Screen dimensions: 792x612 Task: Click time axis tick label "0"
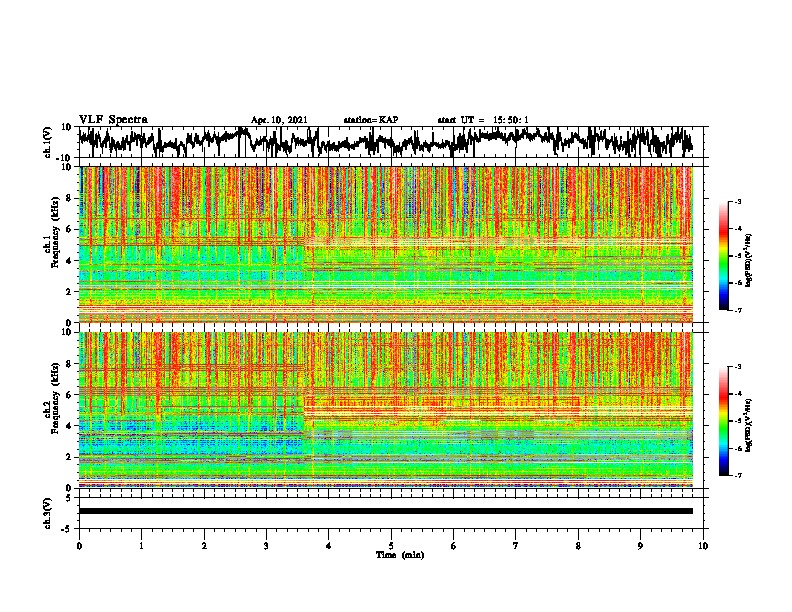79,546
